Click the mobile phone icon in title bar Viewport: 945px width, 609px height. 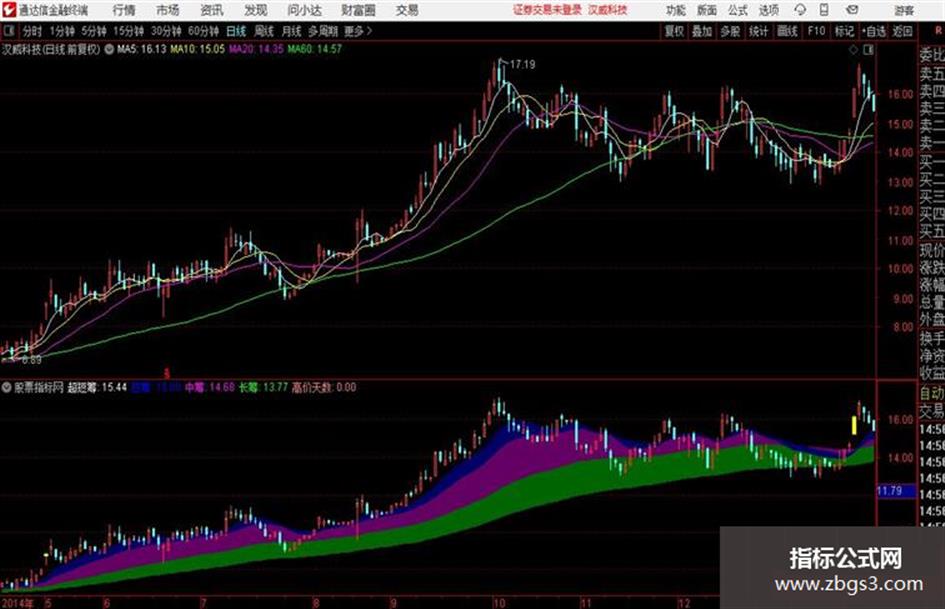(824, 10)
